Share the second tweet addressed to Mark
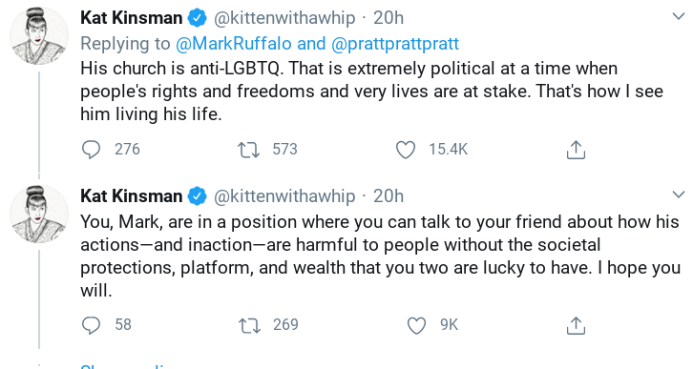 pos(575,326)
